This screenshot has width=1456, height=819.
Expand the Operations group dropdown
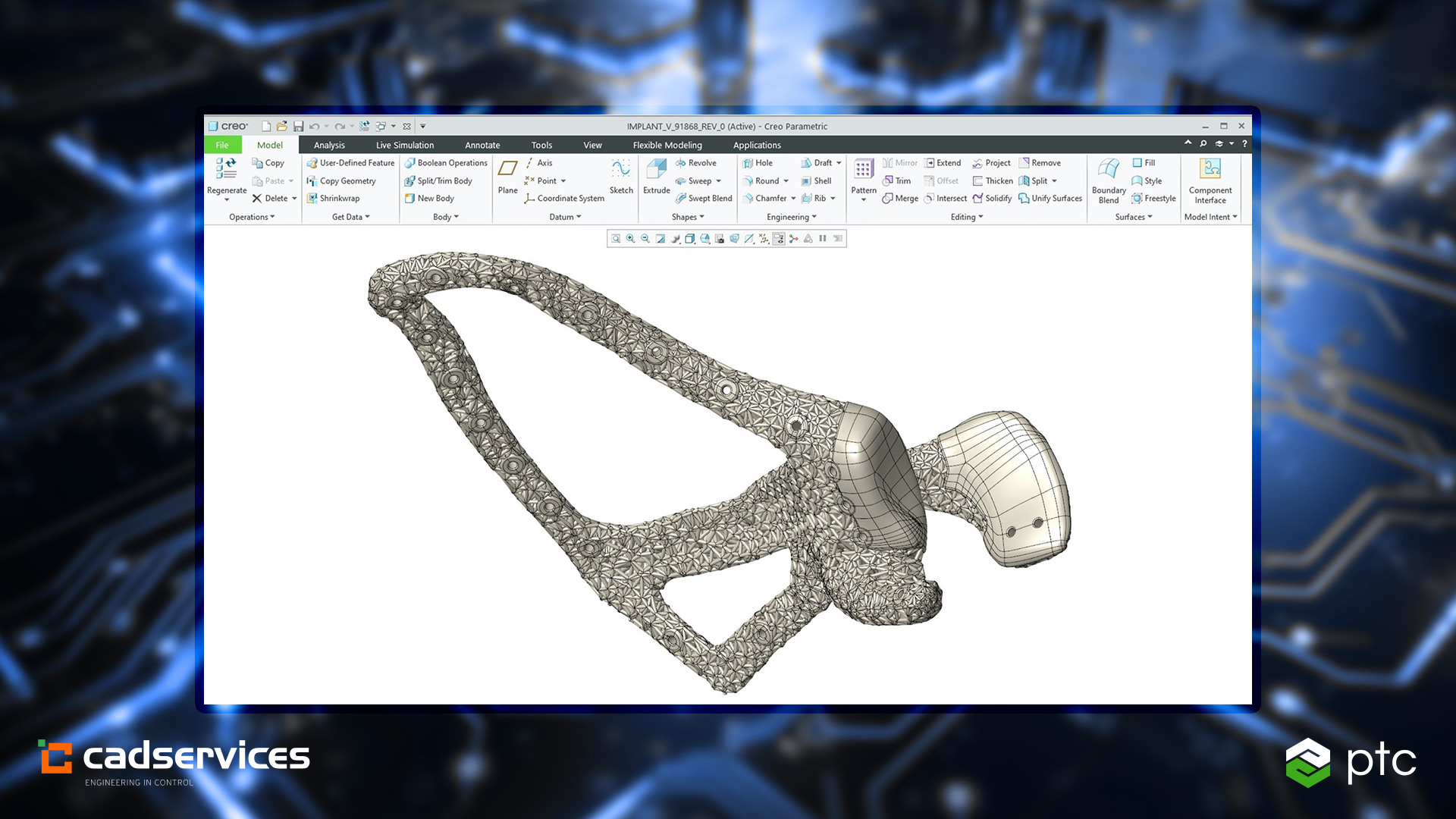click(x=252, y=217)
